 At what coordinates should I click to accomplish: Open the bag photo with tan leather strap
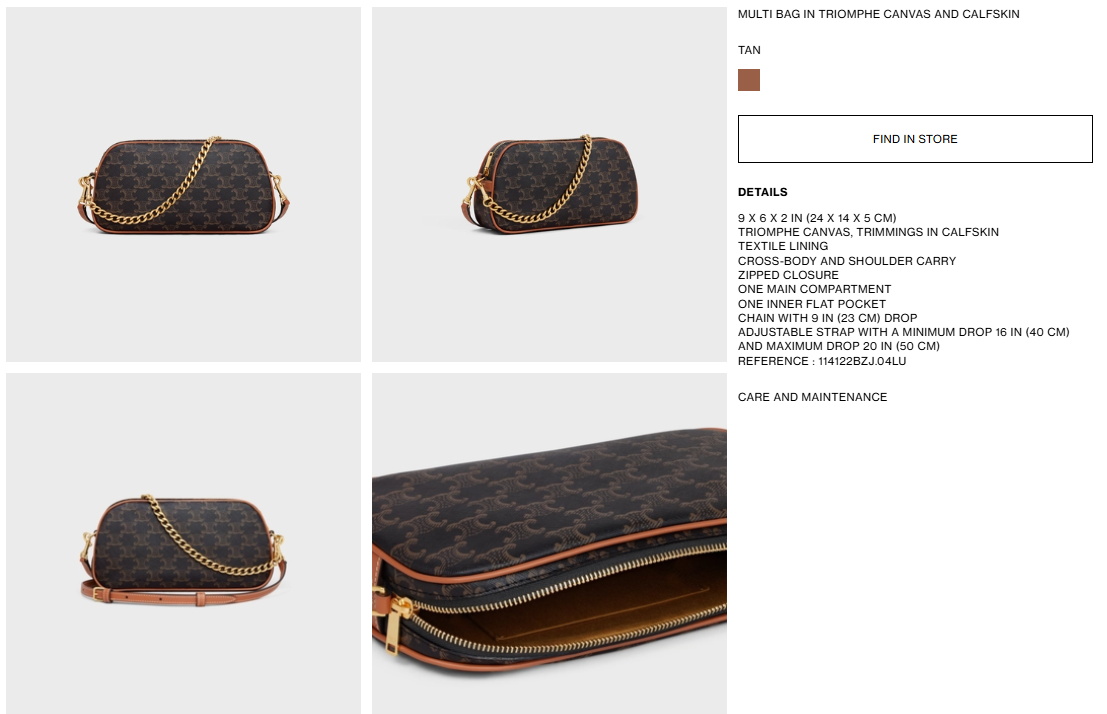point(184,543)
